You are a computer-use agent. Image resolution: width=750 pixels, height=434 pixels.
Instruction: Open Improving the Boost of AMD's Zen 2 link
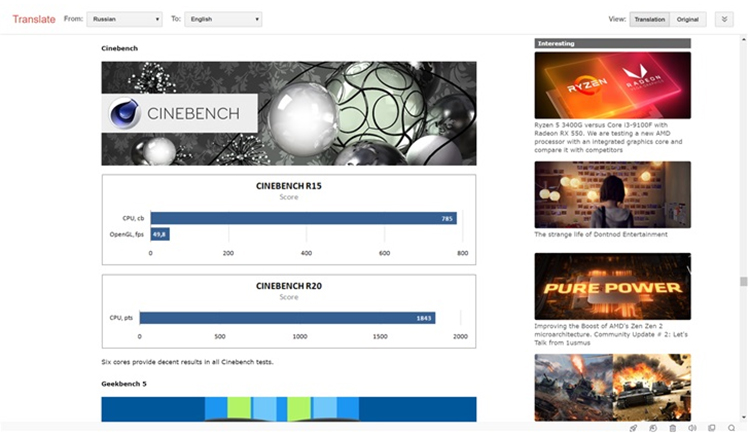[611, 334]
